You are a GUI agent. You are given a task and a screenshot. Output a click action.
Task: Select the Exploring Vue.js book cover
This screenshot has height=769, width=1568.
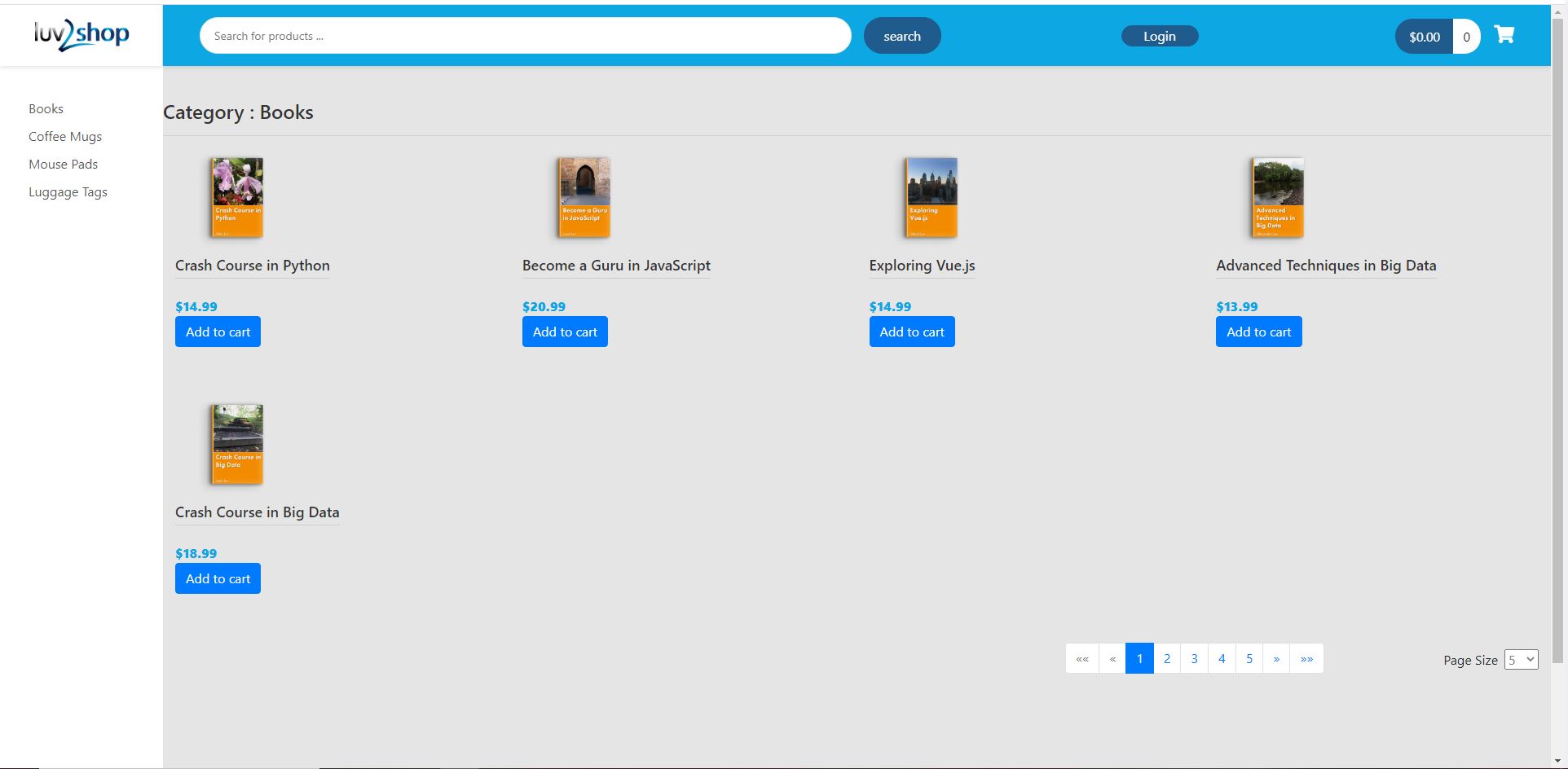click(932, 198)
